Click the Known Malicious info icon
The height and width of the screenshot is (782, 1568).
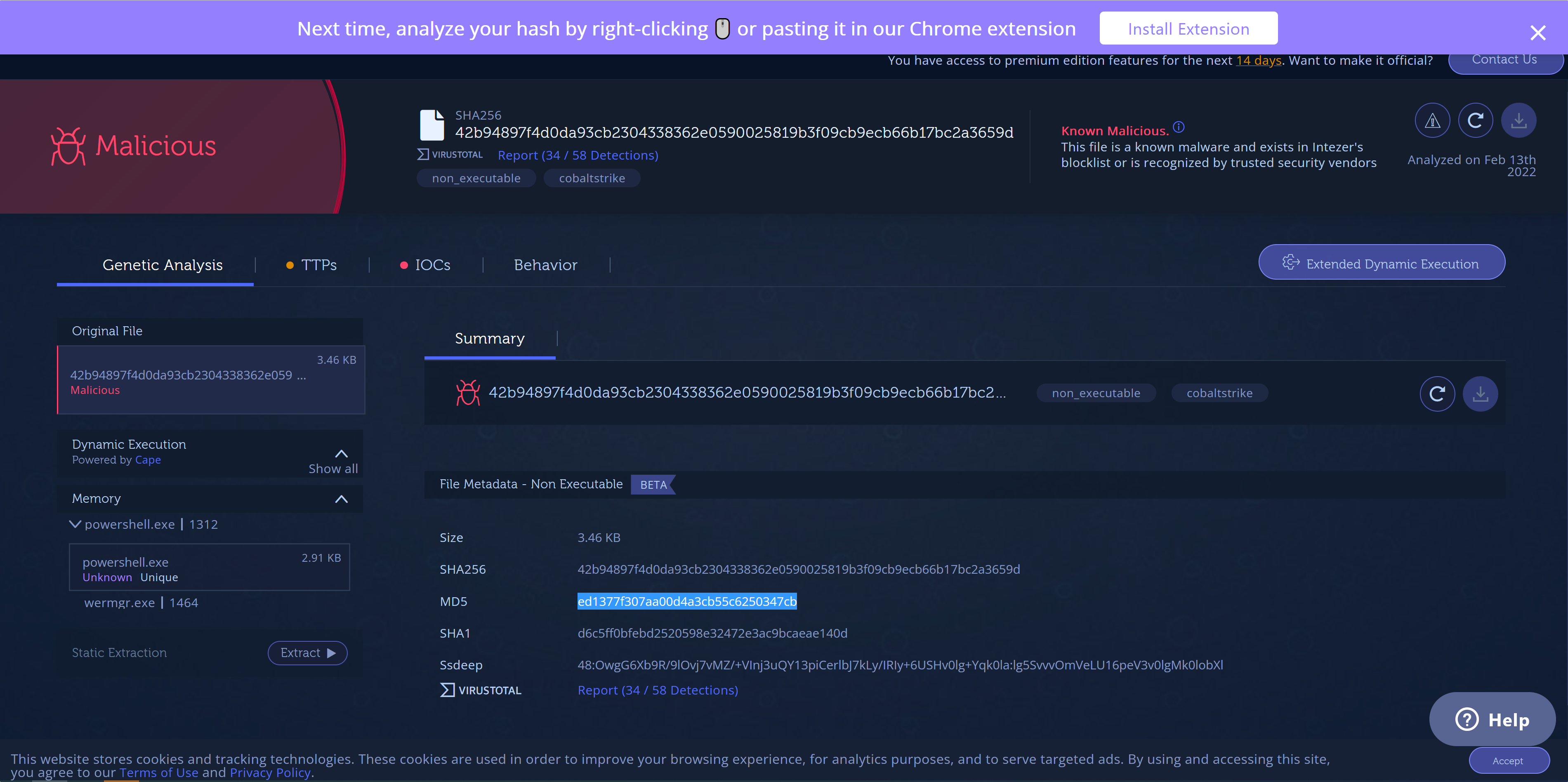click(x=1179, y=127)
